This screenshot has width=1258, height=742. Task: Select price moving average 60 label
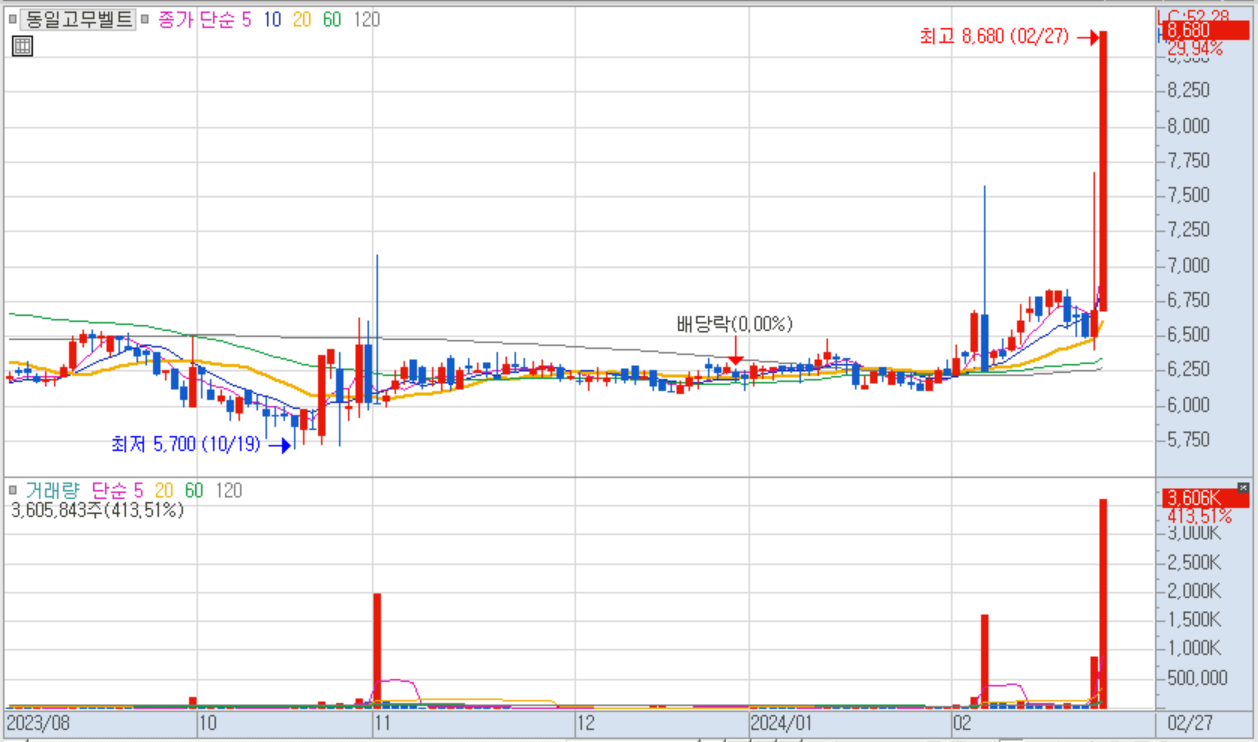[332, 19]
